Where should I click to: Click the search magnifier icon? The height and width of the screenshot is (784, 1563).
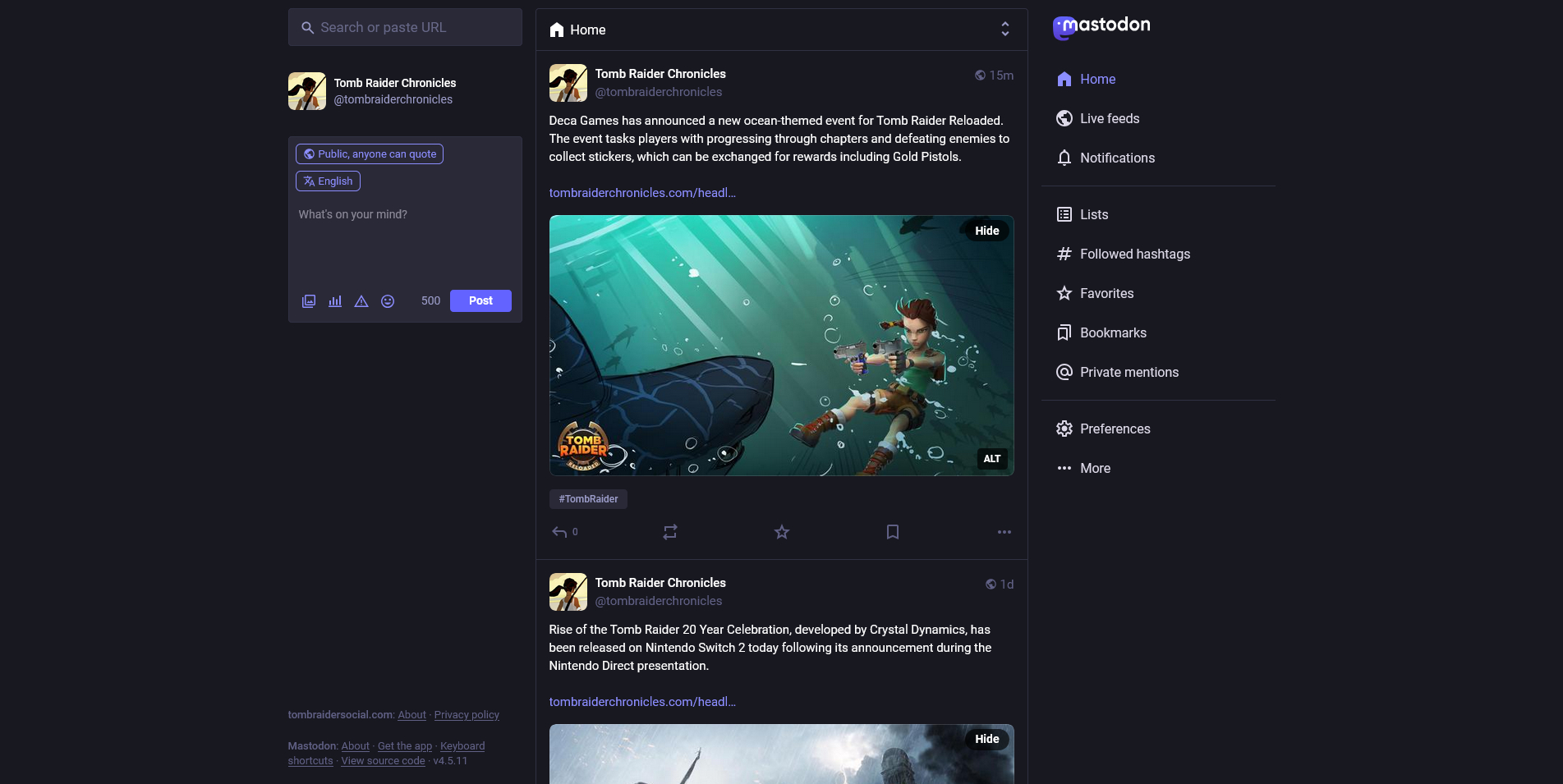pos(307,28)
